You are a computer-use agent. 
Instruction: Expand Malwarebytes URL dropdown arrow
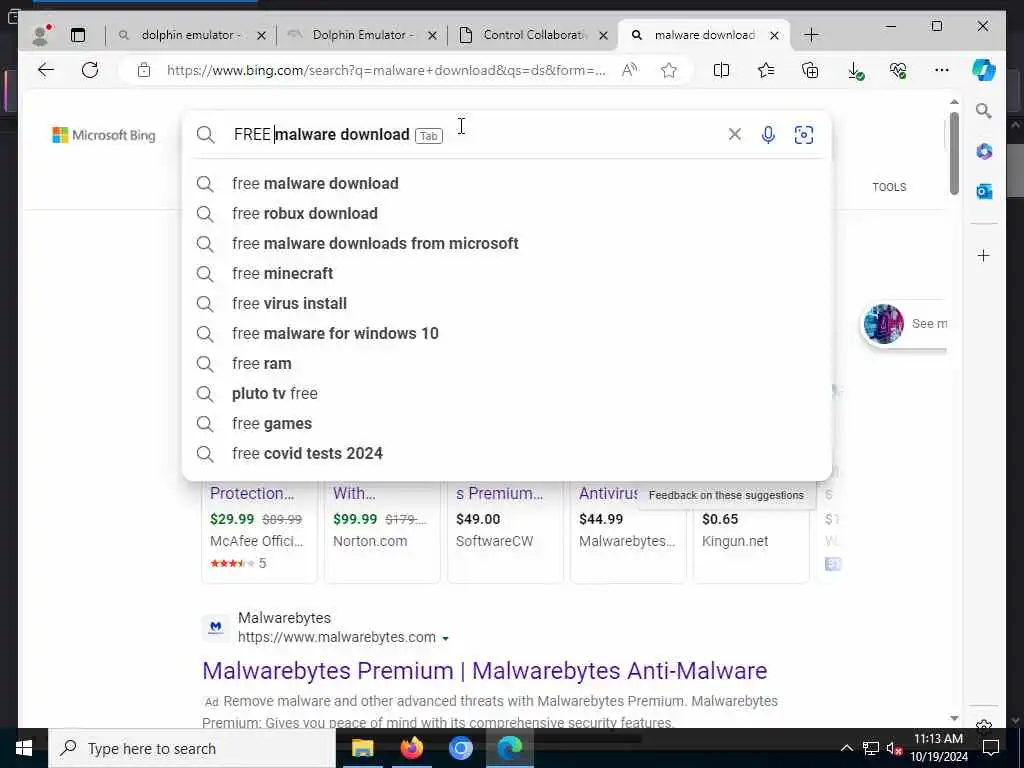(x=445, y=638)
